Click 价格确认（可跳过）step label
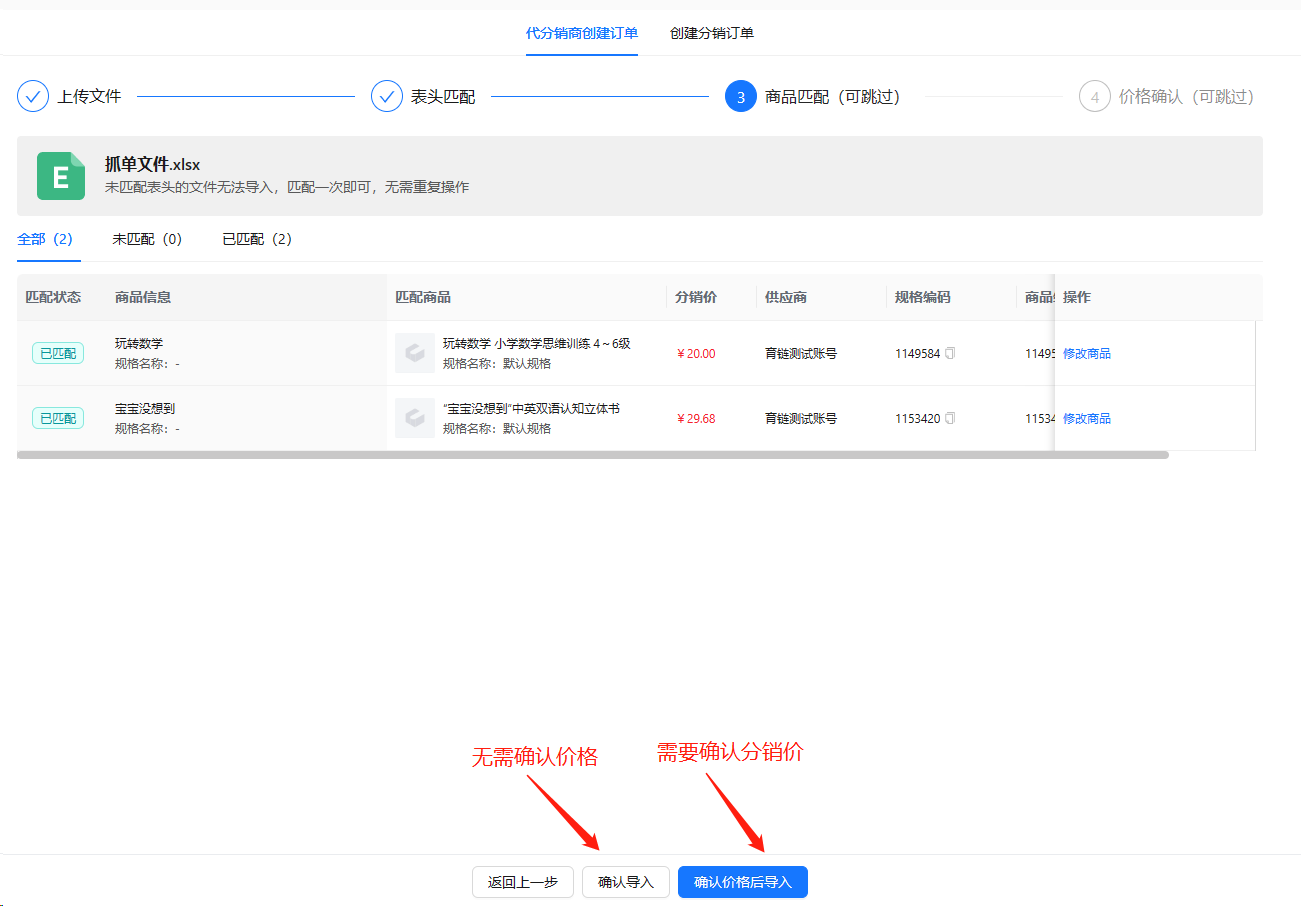The image size is (1301, 906). click(1186, 96)
